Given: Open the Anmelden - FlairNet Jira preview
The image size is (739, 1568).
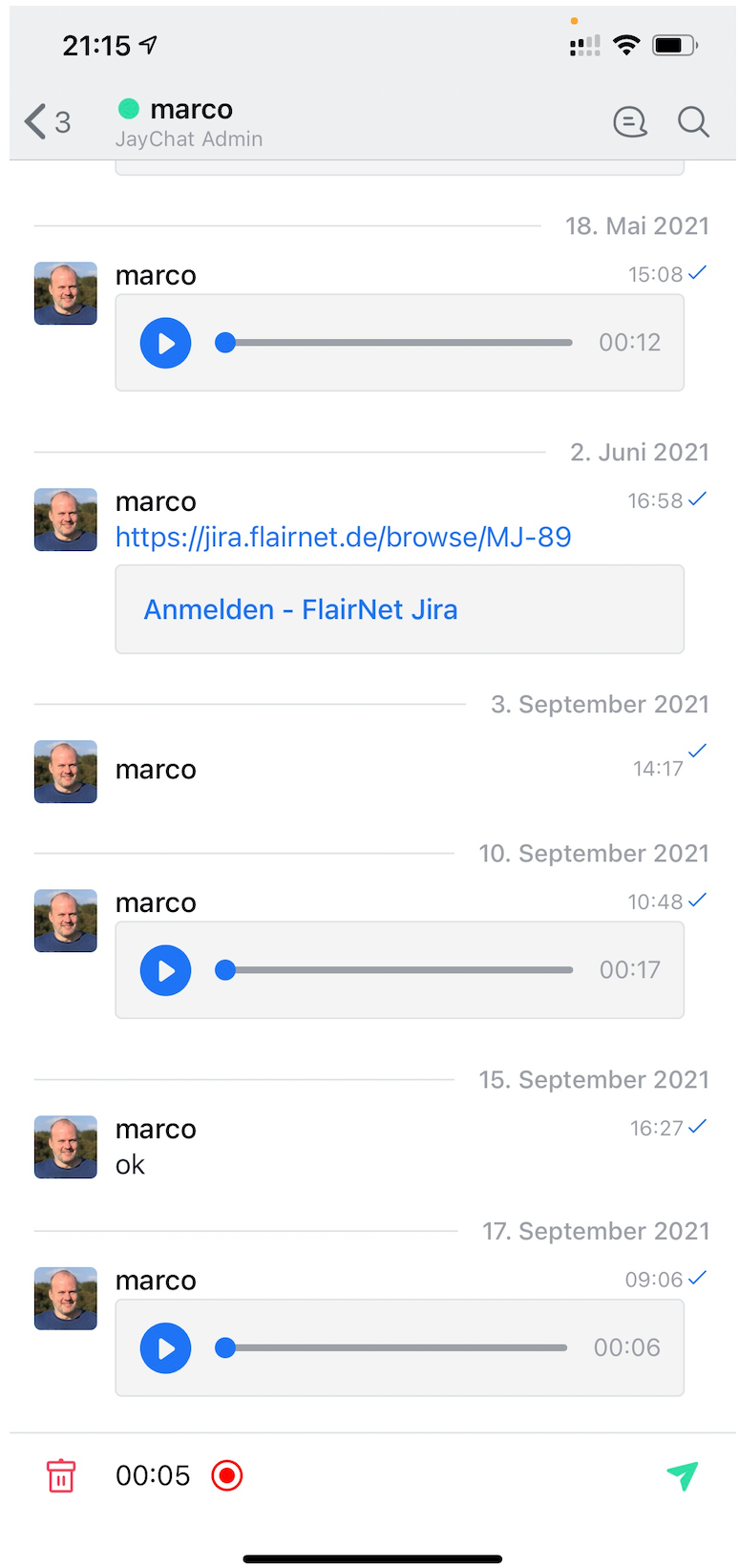Looking at the screenshot, I should [x=400, y=609].
